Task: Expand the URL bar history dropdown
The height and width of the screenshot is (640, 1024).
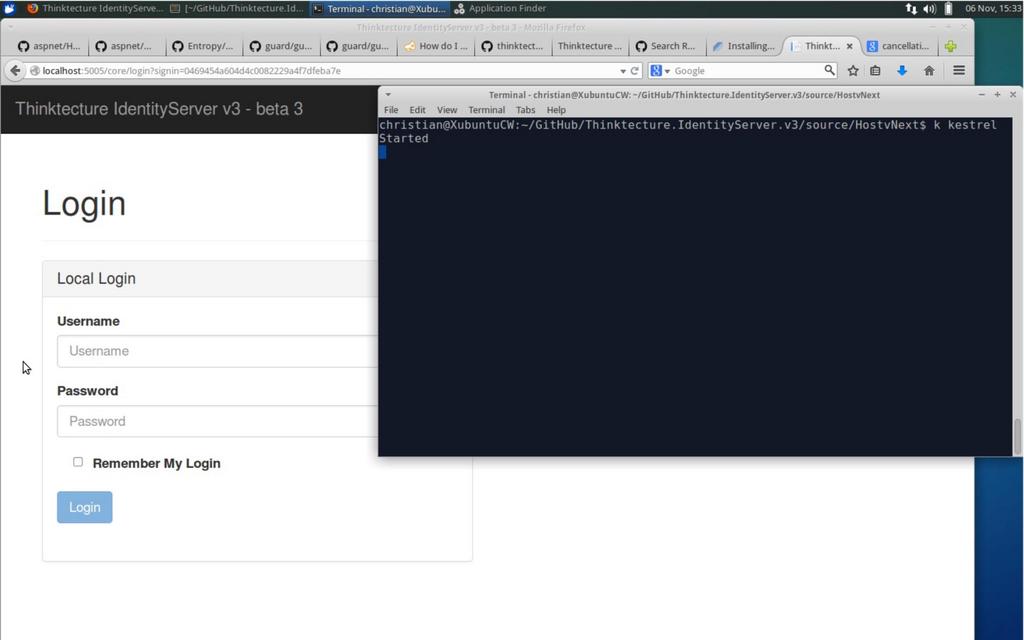Action: 622,71
